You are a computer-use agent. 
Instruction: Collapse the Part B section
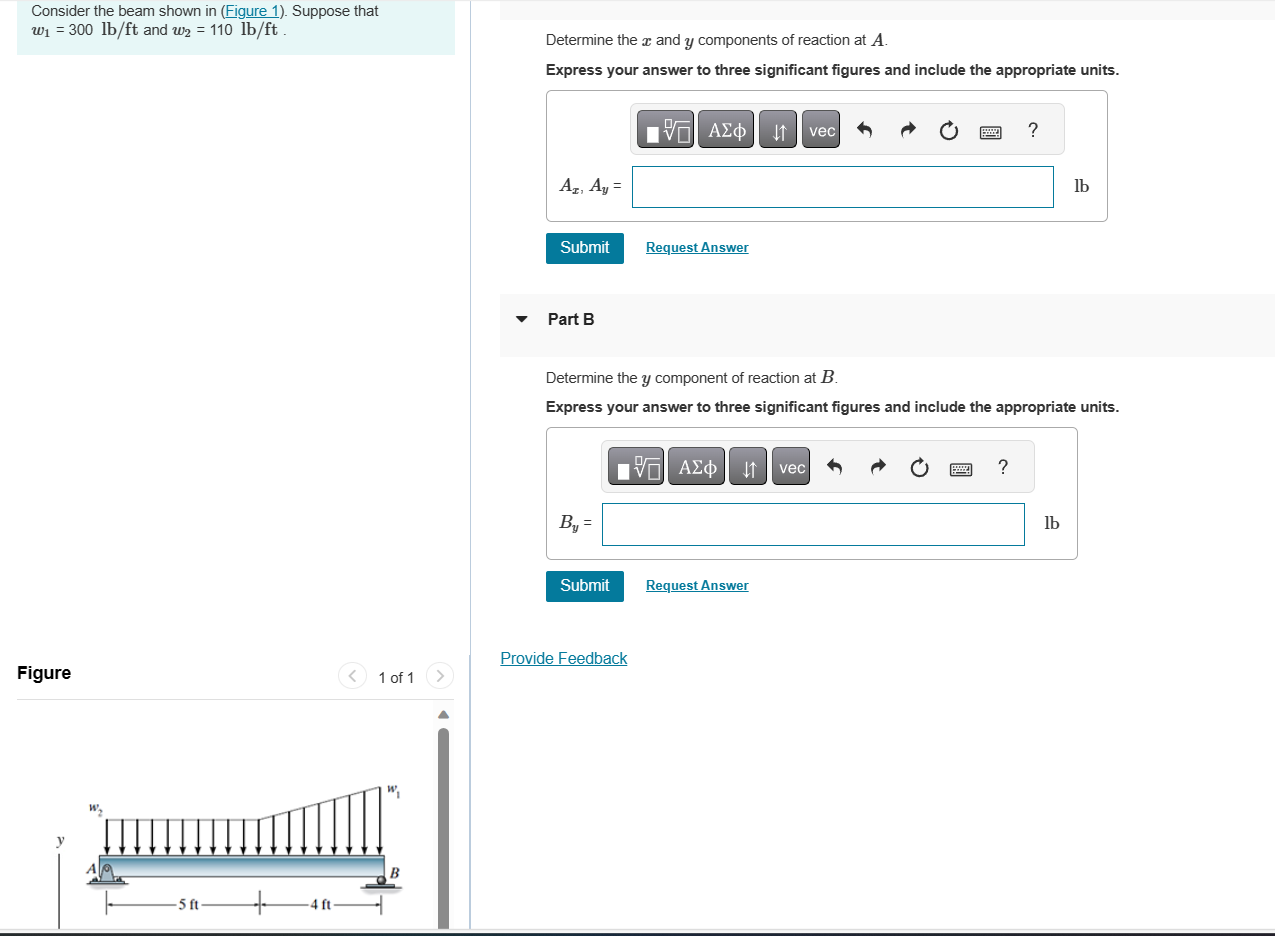521,318
